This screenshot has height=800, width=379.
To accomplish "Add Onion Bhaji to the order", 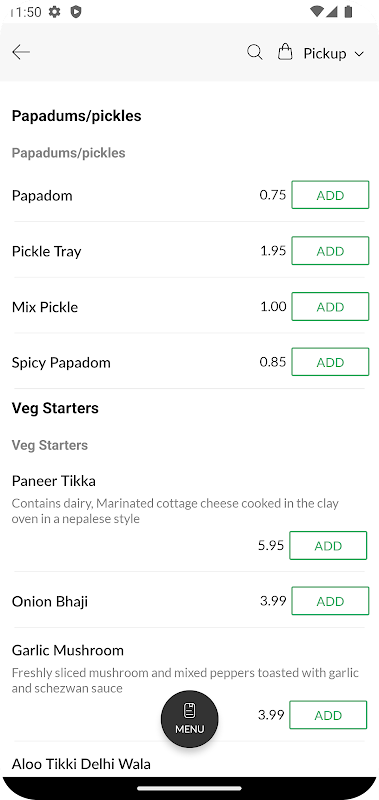I will (330, 601).
